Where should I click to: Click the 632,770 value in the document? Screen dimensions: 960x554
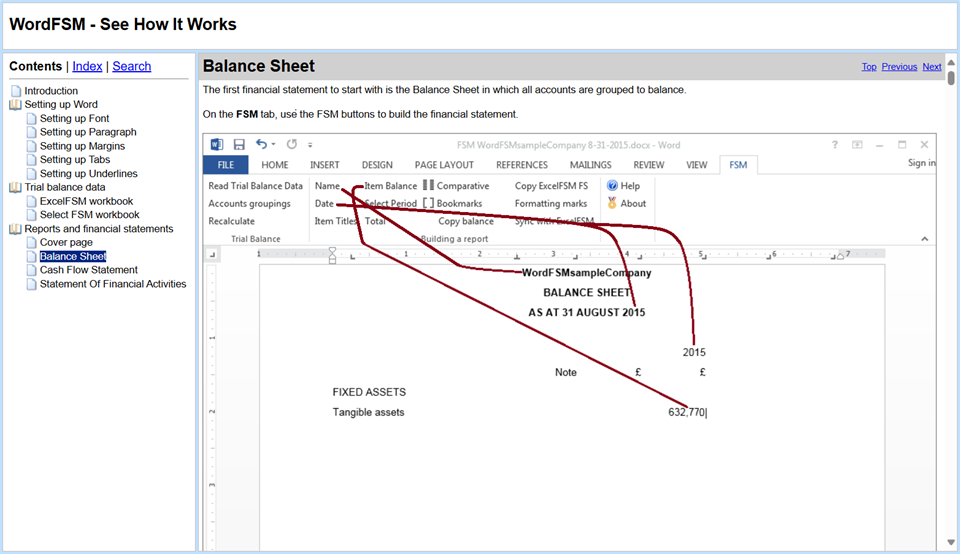click(x=686, y=413)
